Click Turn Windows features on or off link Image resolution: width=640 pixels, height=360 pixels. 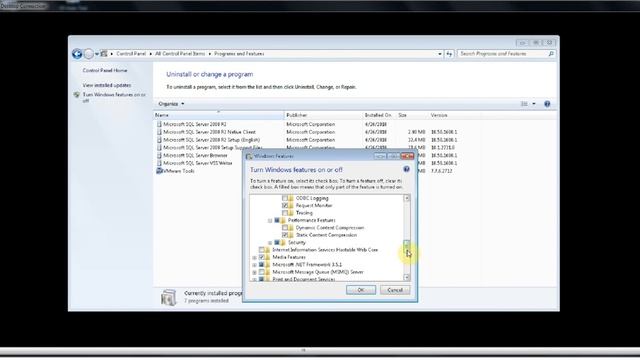(114, 98)
